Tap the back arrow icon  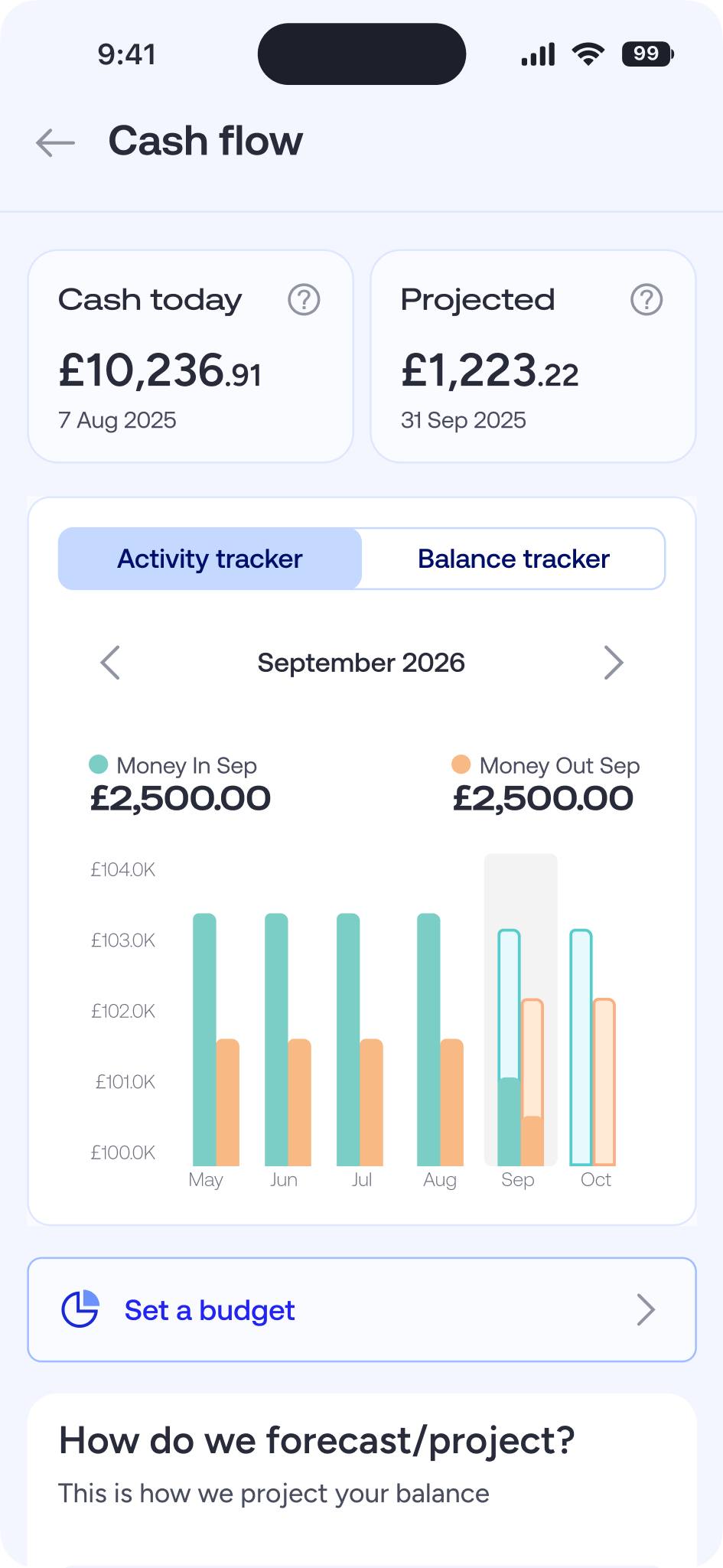(56, 142)
